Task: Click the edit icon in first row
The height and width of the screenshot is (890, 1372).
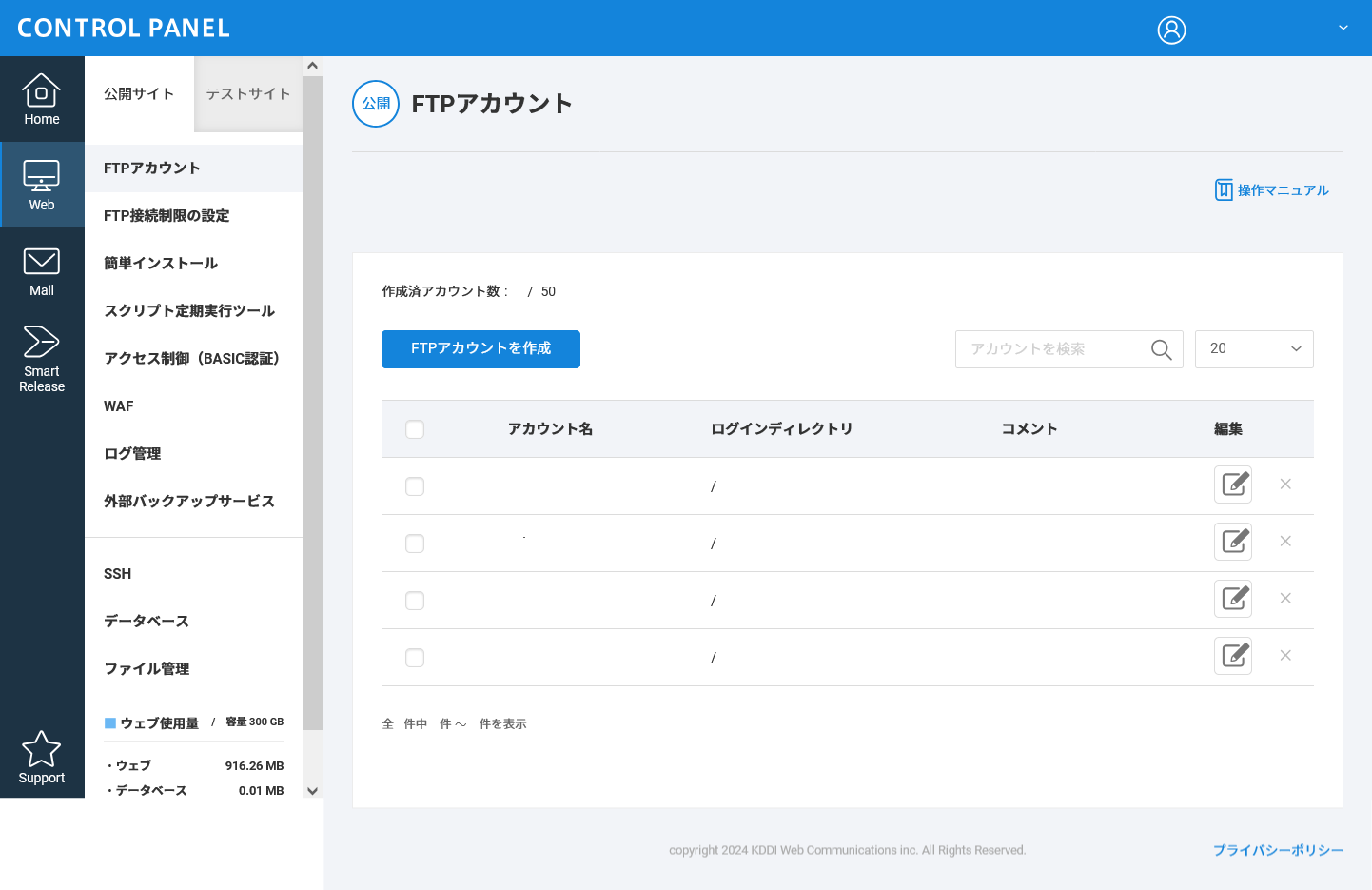Action: click(1233, 485)
